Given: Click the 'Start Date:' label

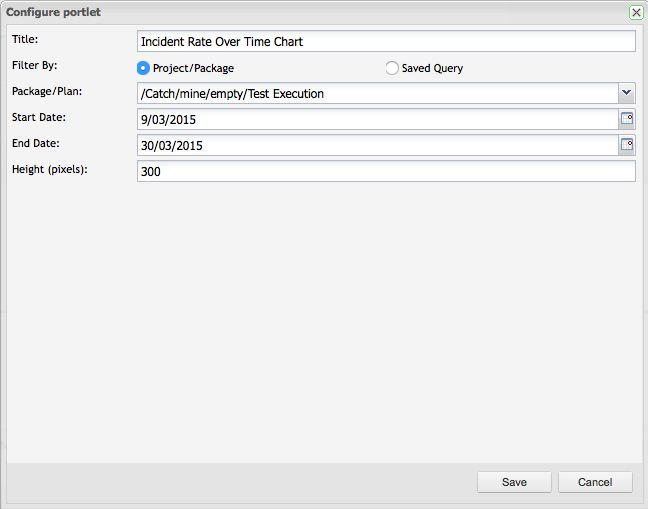Looking at the screenshot, I should pyautogui.click(x=39, y=117).
